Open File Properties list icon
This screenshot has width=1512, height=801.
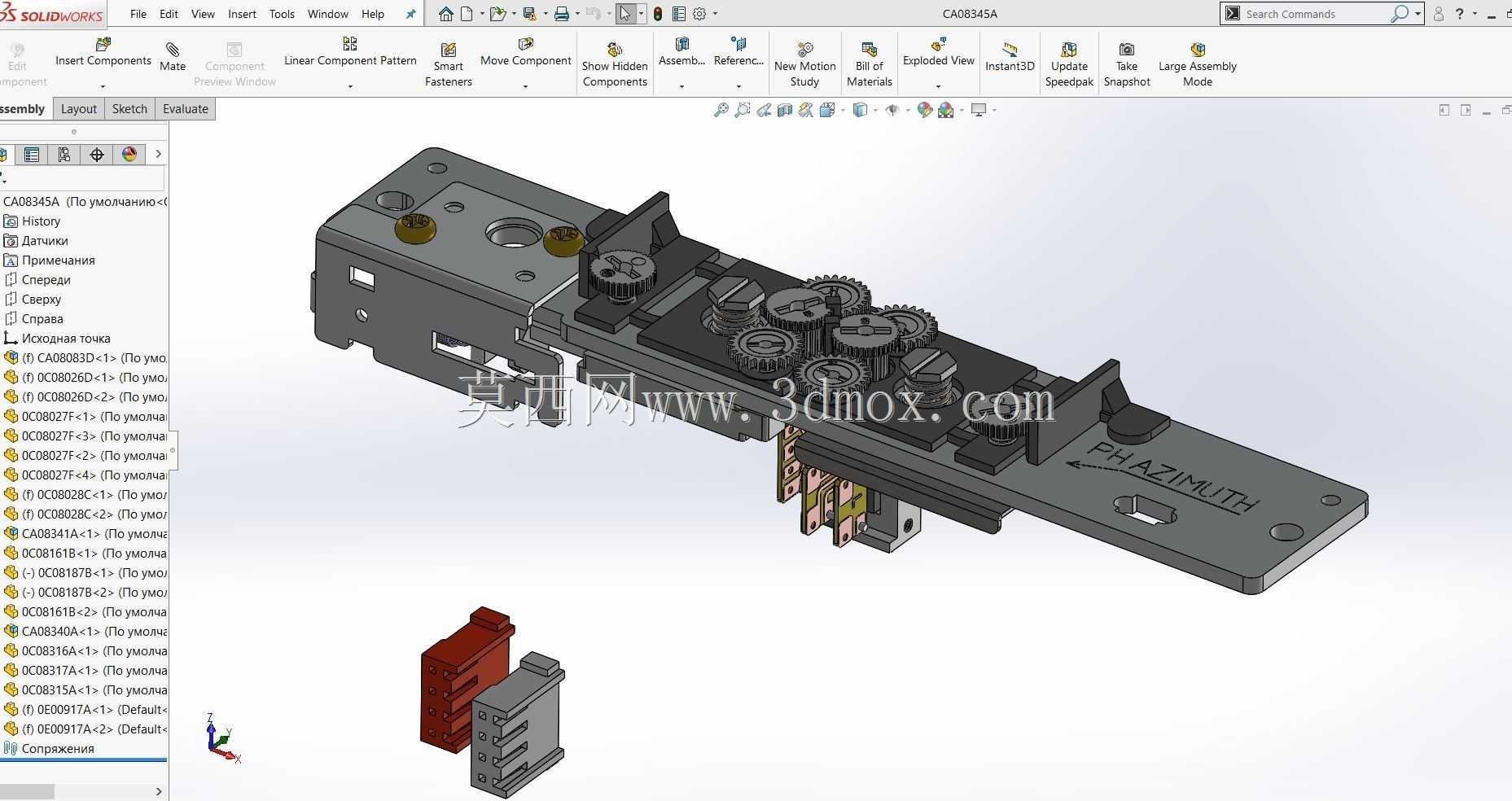point(678,14)
